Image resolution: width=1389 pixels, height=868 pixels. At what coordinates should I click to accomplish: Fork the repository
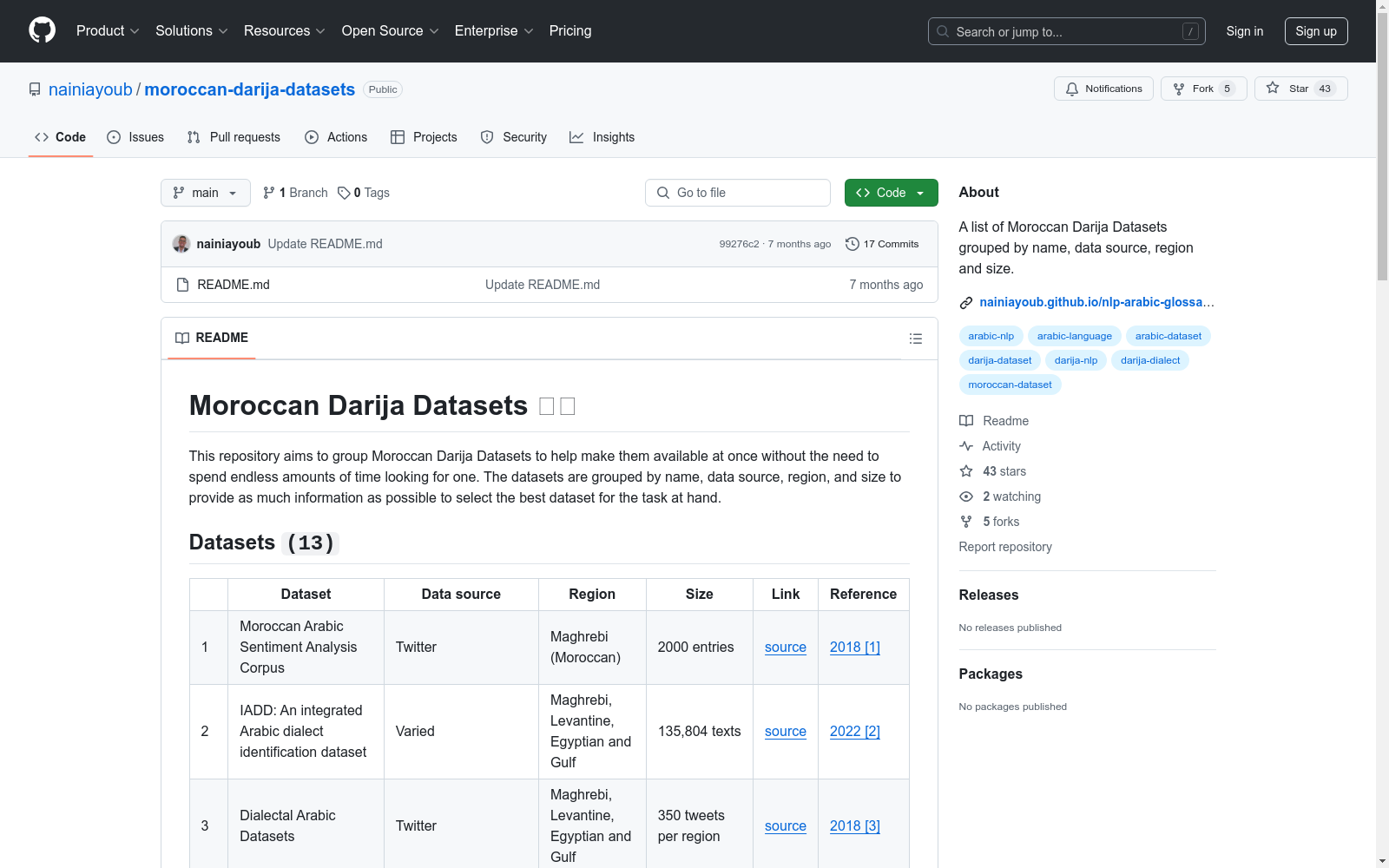point(1203,89)
